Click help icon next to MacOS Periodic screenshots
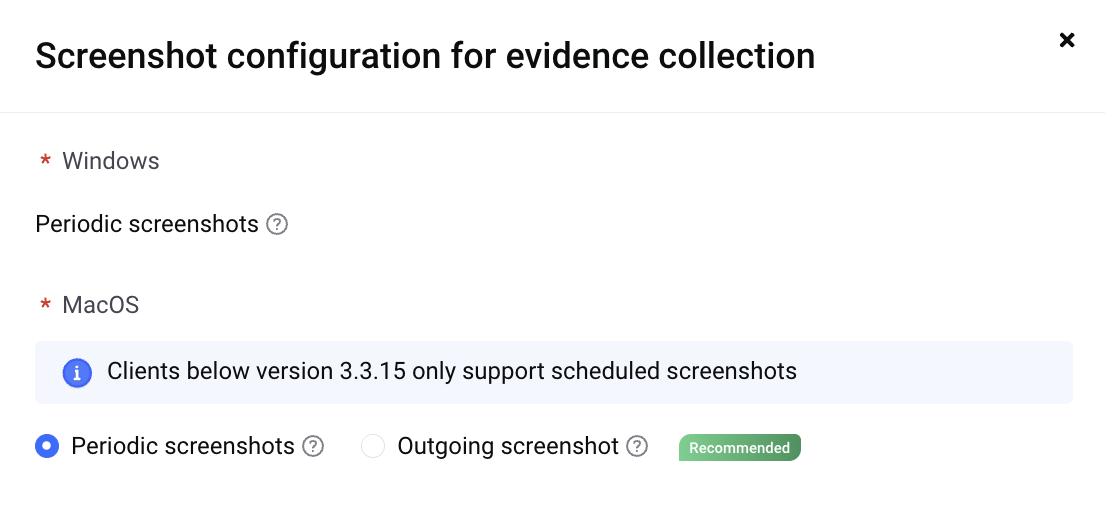This screenshot has width=1105, height=528. click(313, 446)
